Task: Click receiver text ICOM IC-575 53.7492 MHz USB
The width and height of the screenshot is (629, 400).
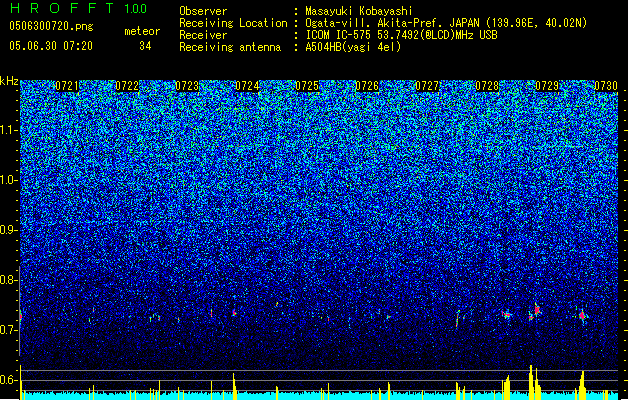Action: (401, 35)
